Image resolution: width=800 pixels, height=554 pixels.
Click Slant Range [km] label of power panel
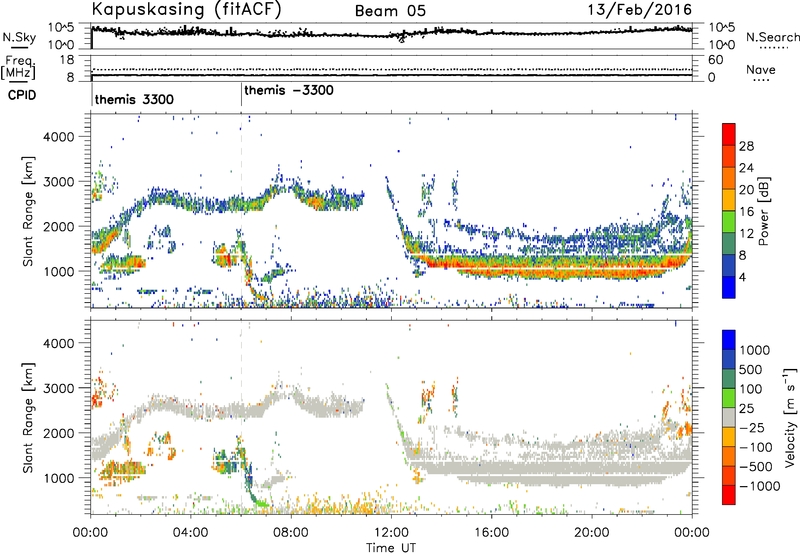(28, 211)
